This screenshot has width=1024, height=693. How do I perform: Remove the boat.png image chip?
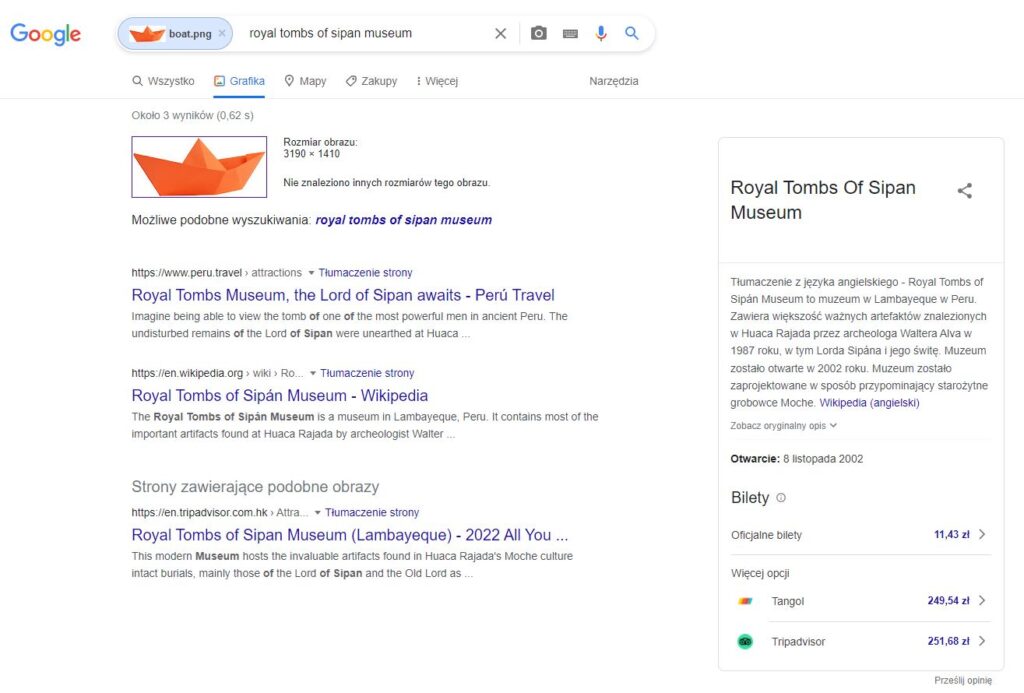point(222,33)
